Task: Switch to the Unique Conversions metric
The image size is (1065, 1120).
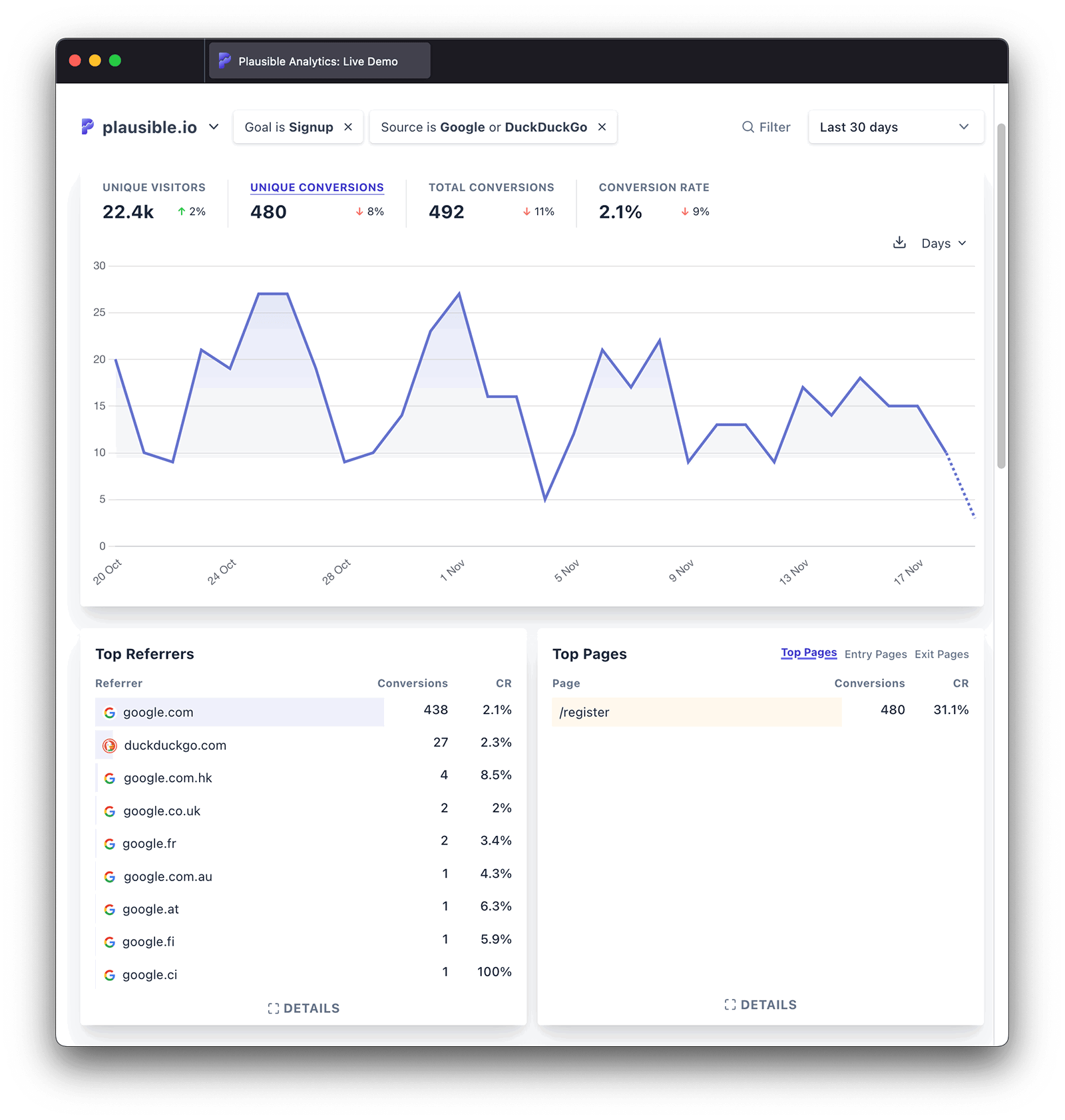Action: 316,188
